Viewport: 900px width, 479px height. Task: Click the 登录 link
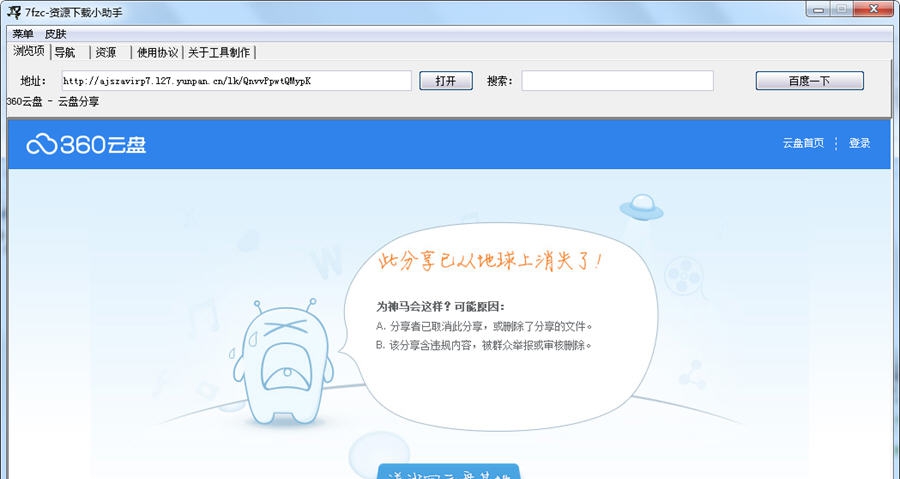click(x=859, y=143)
